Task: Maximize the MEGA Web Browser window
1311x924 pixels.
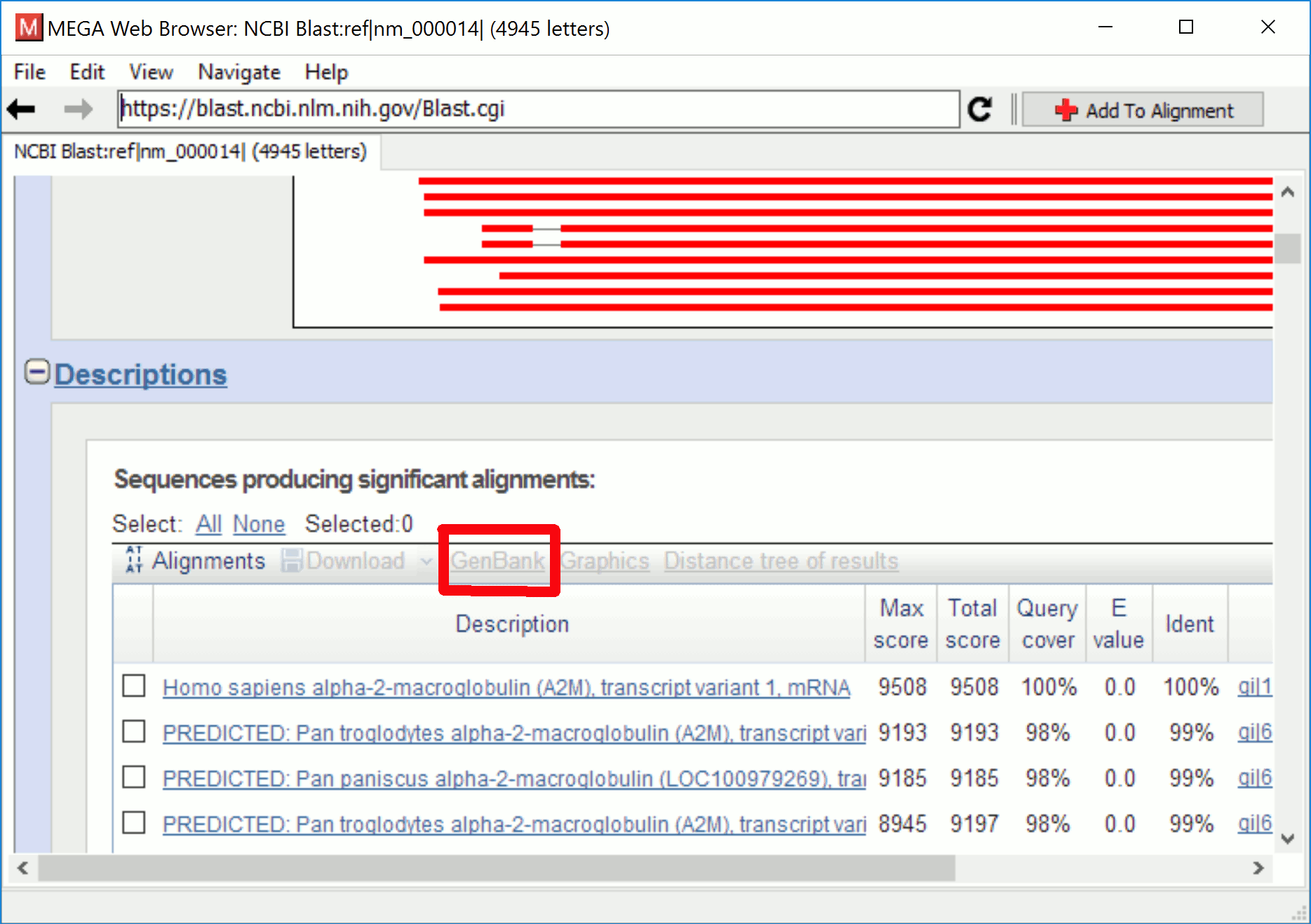Action: point(1186,27)
